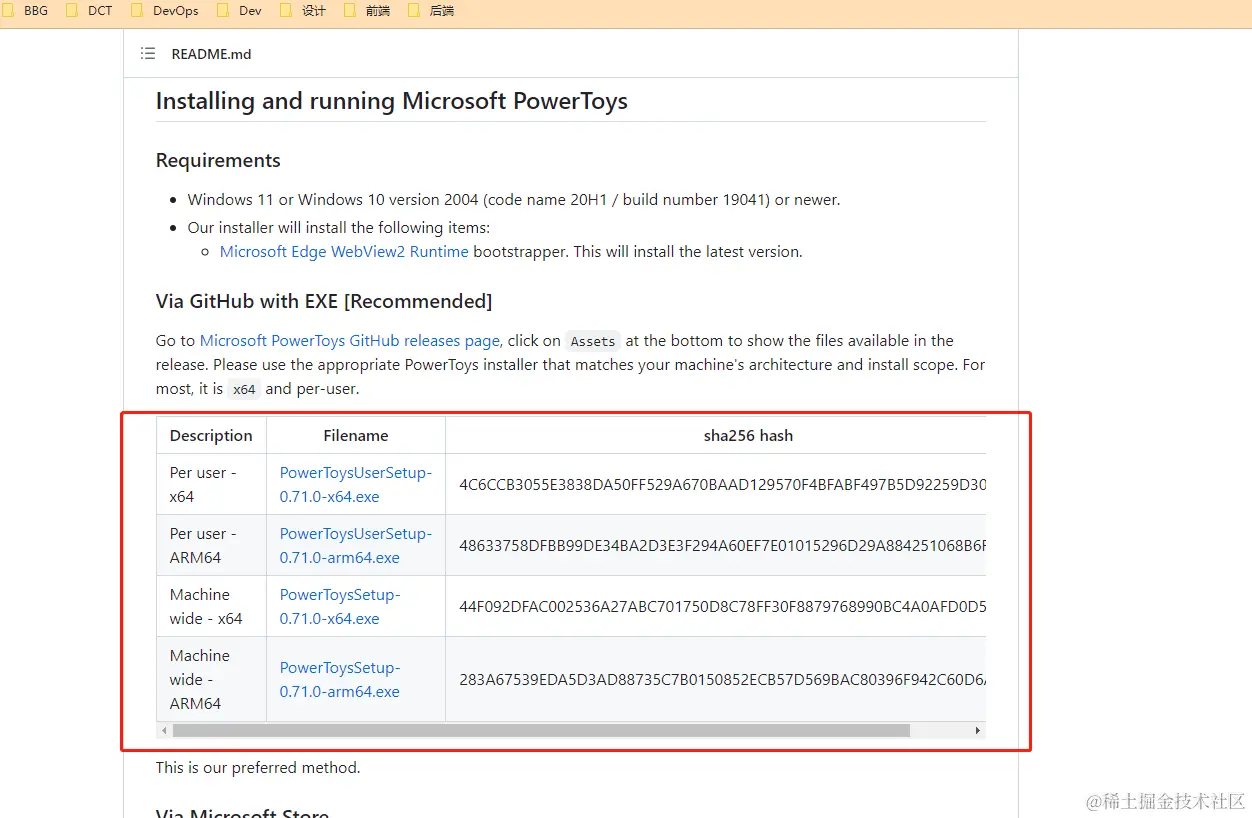
Task: Click the table scrollbar right arrow
Action: click(978, 731)
